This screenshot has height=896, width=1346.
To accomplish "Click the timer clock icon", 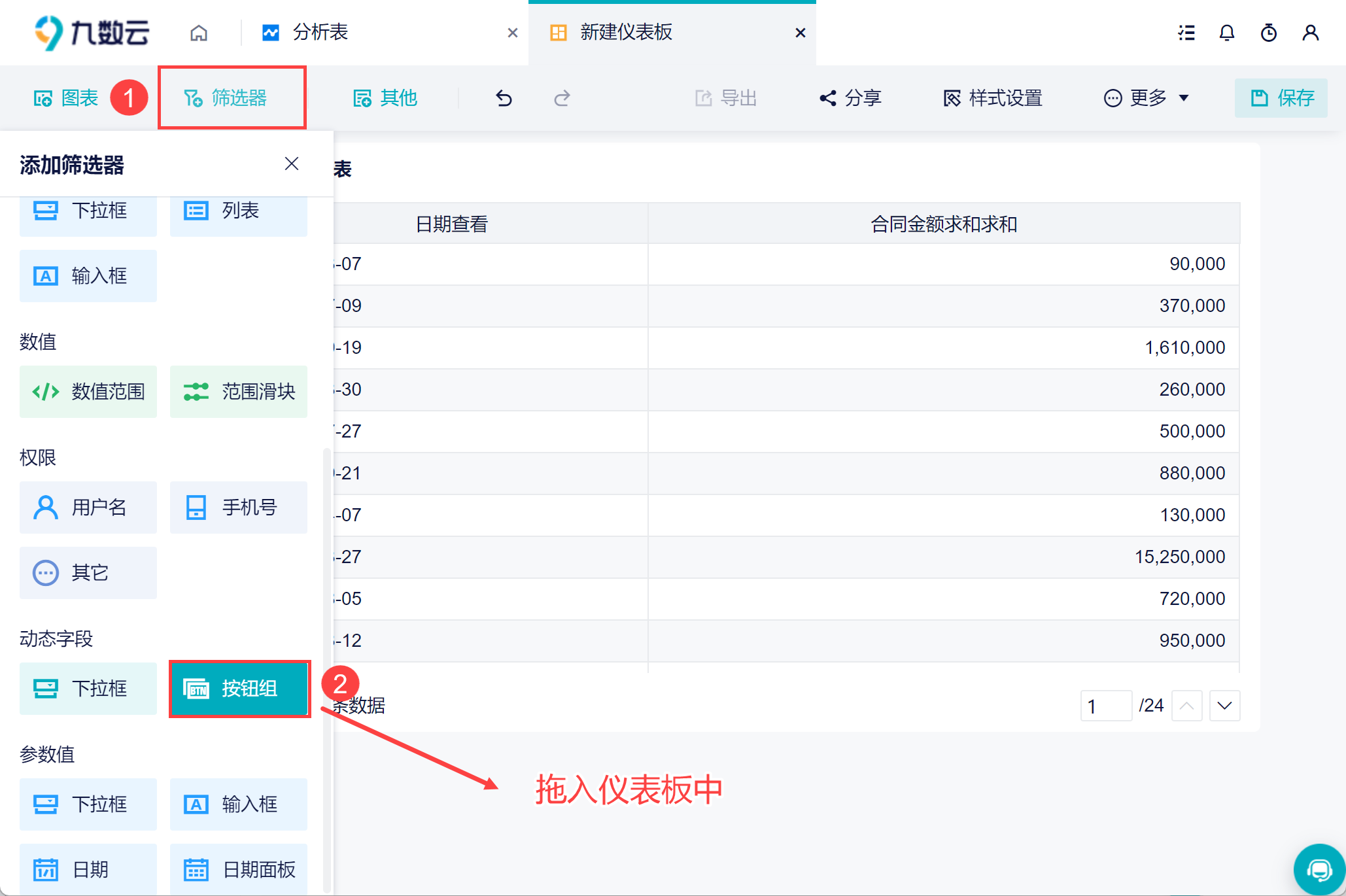I will point(1268,33).
